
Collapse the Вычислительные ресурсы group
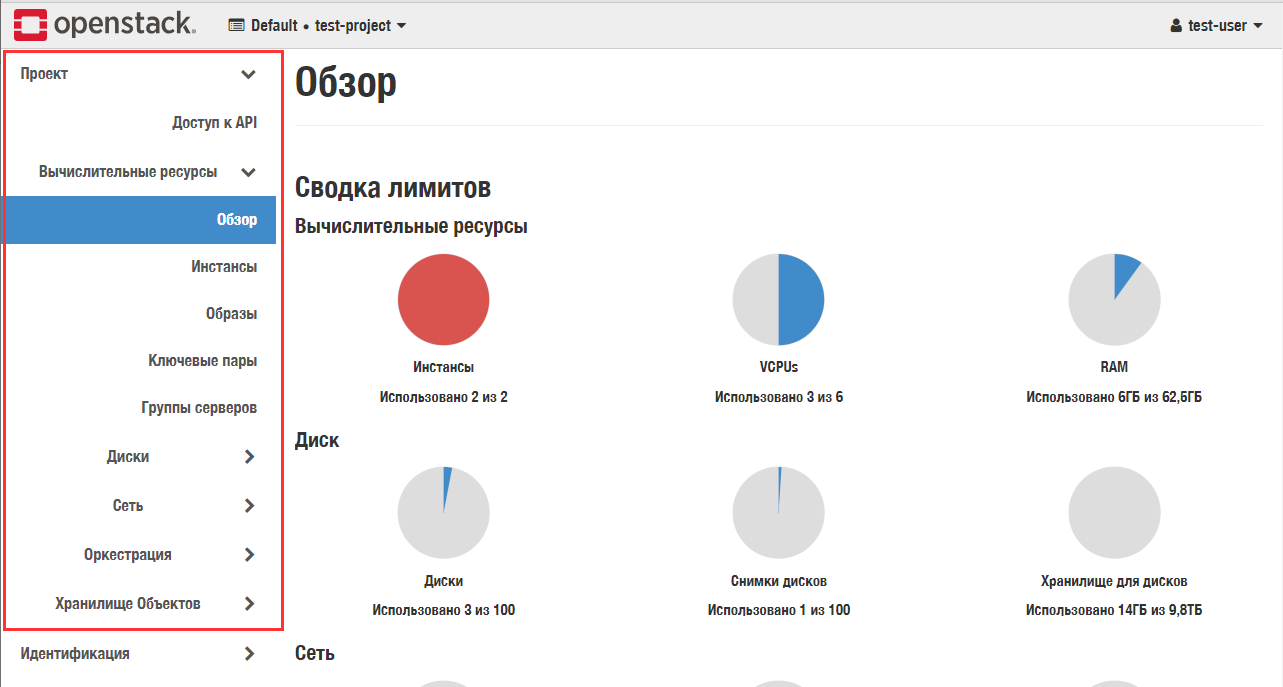click(147, 172)
